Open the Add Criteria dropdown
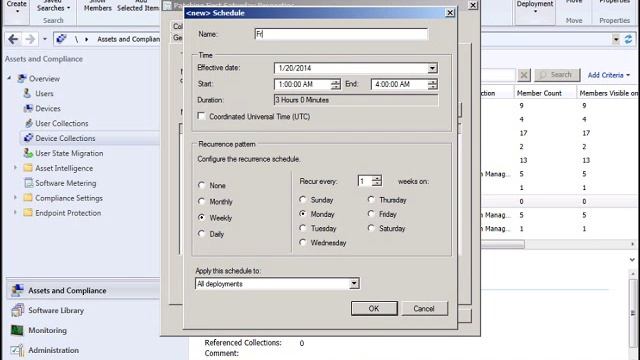 (609, 75)
